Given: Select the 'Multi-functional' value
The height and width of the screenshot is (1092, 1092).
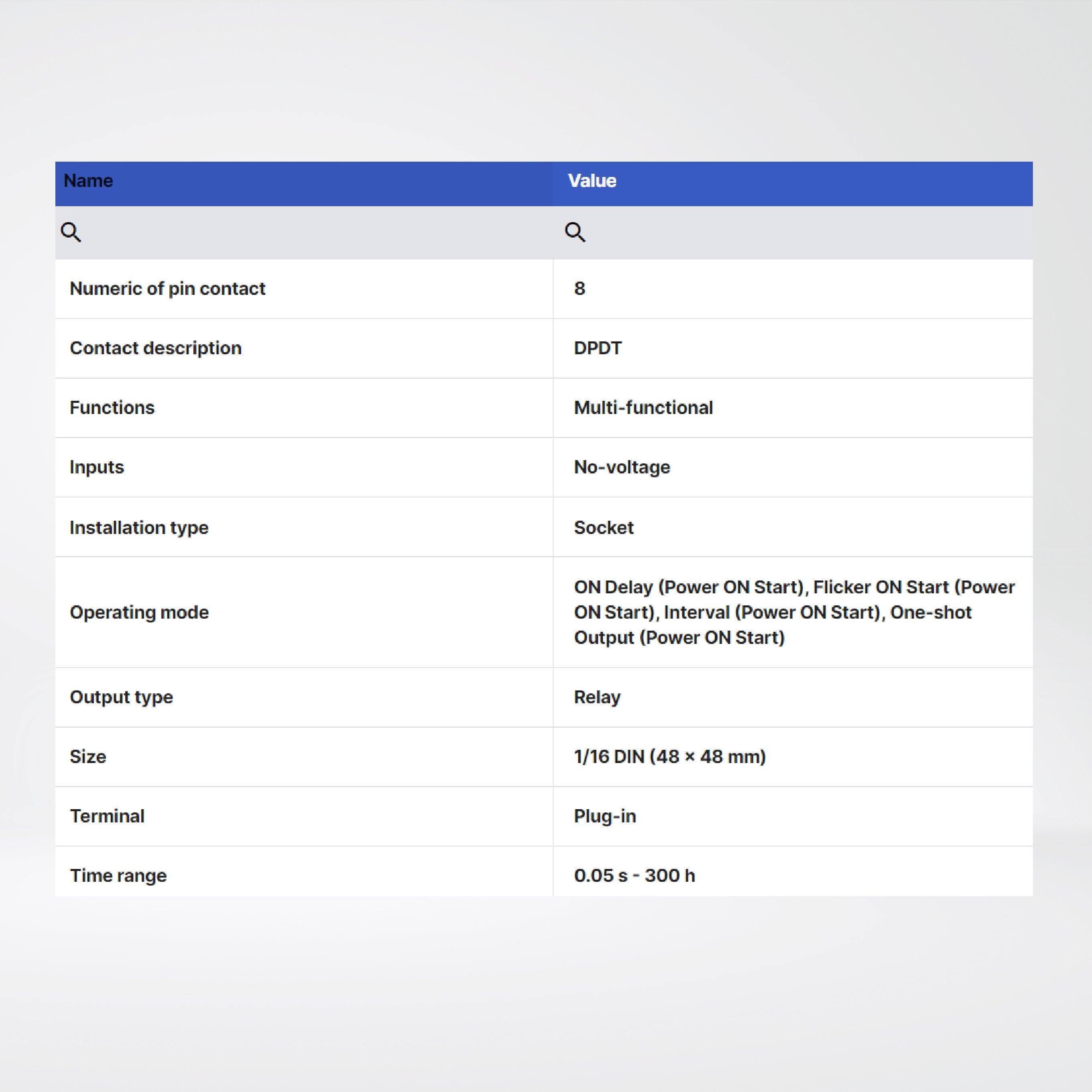Looking at the screenshot, I should [643, 408].
